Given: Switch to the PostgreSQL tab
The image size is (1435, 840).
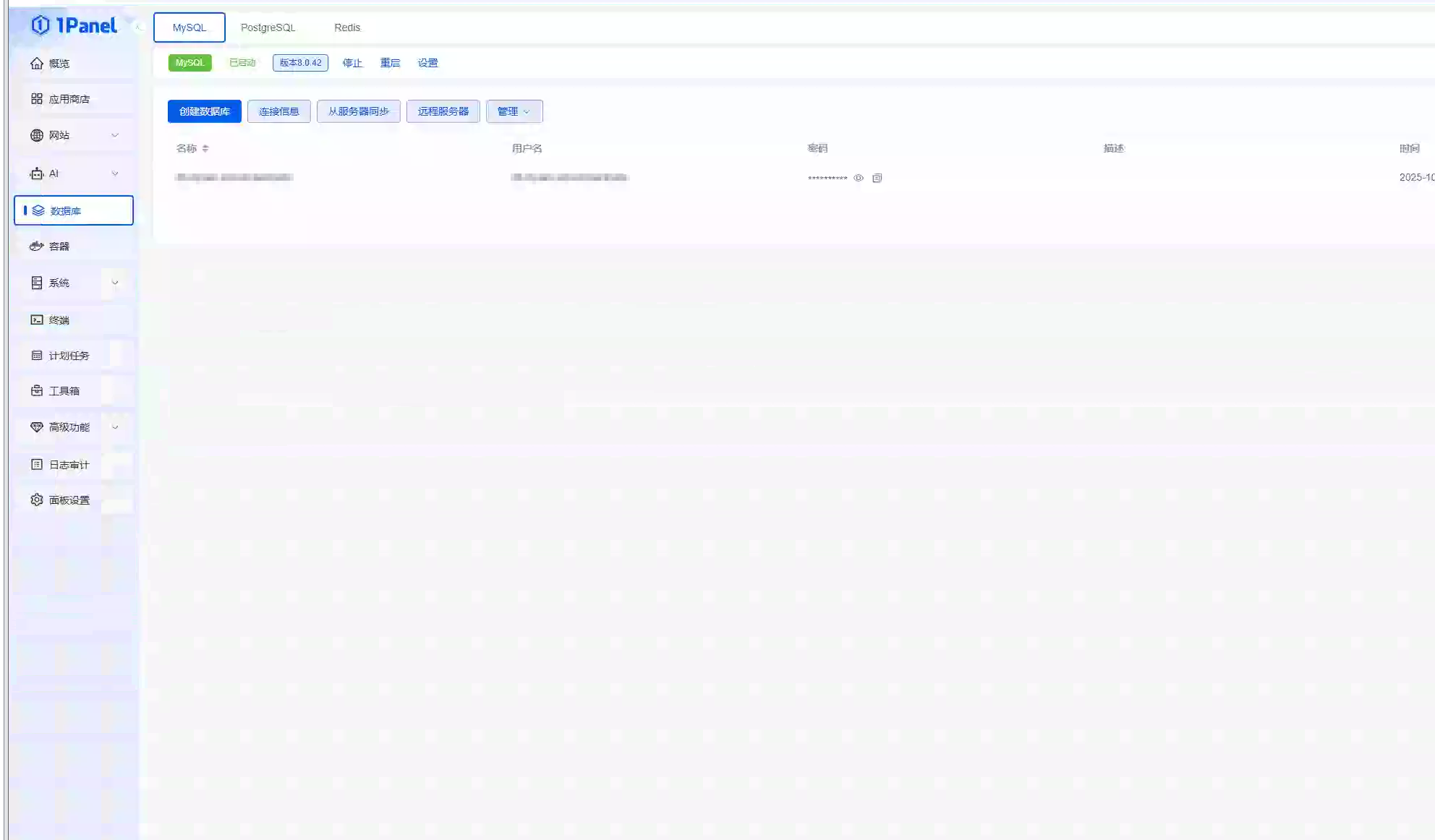Looking at the screenshot, I should point(268,27).
